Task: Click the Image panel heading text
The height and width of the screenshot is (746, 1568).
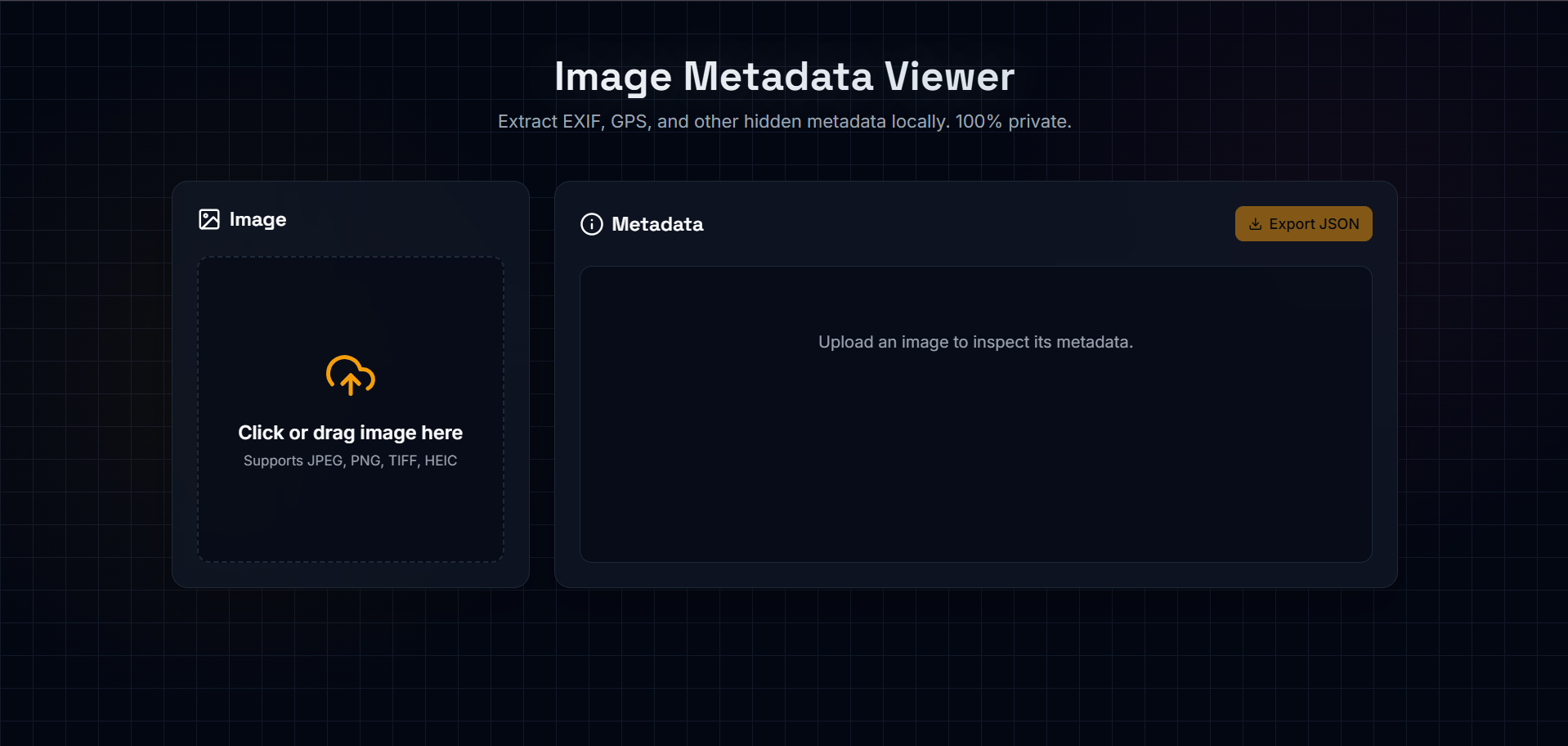Action: [258, 219]
